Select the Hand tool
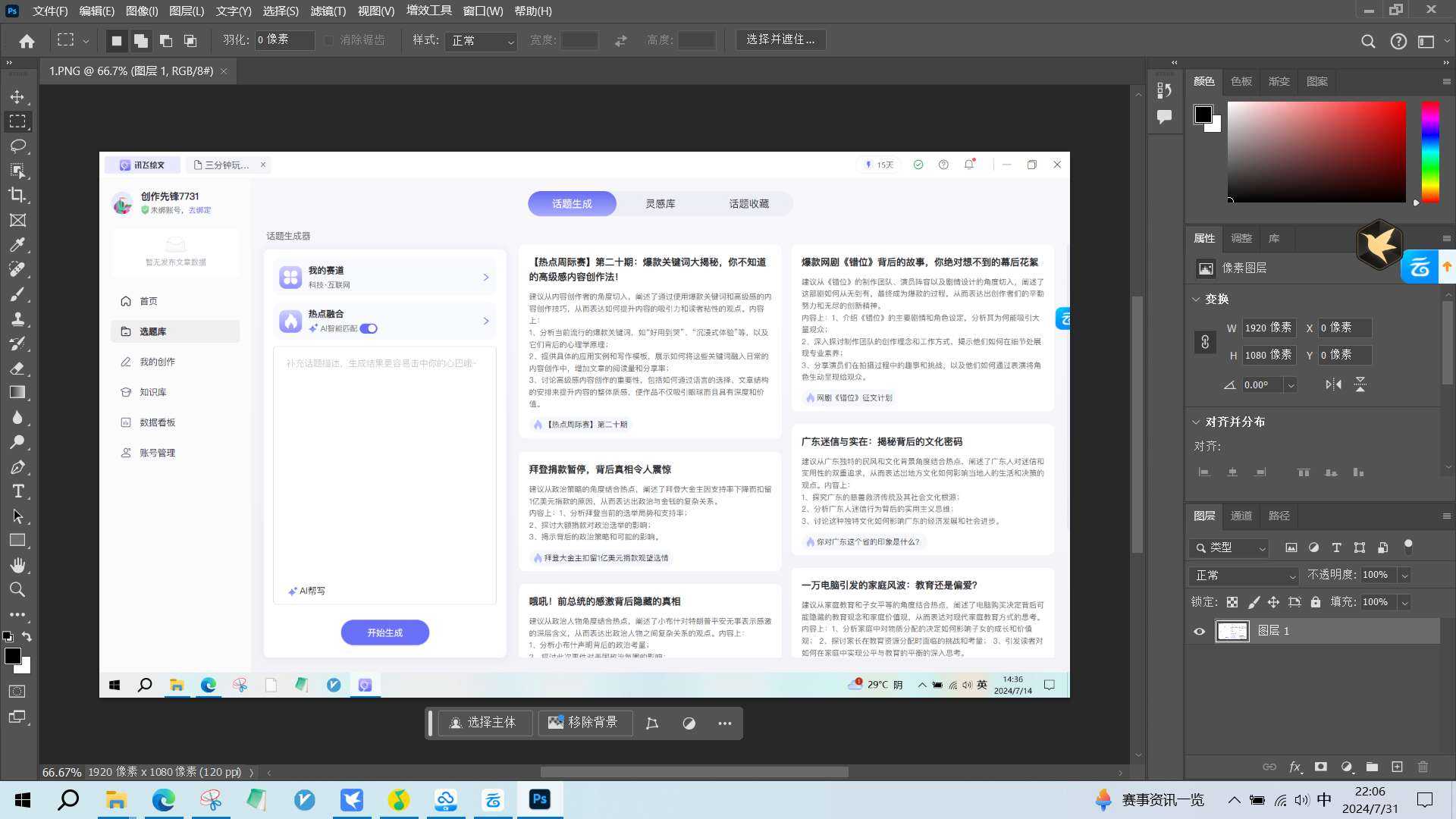The width and height of the screenshot is (1456, 819). tap(17, 565)
